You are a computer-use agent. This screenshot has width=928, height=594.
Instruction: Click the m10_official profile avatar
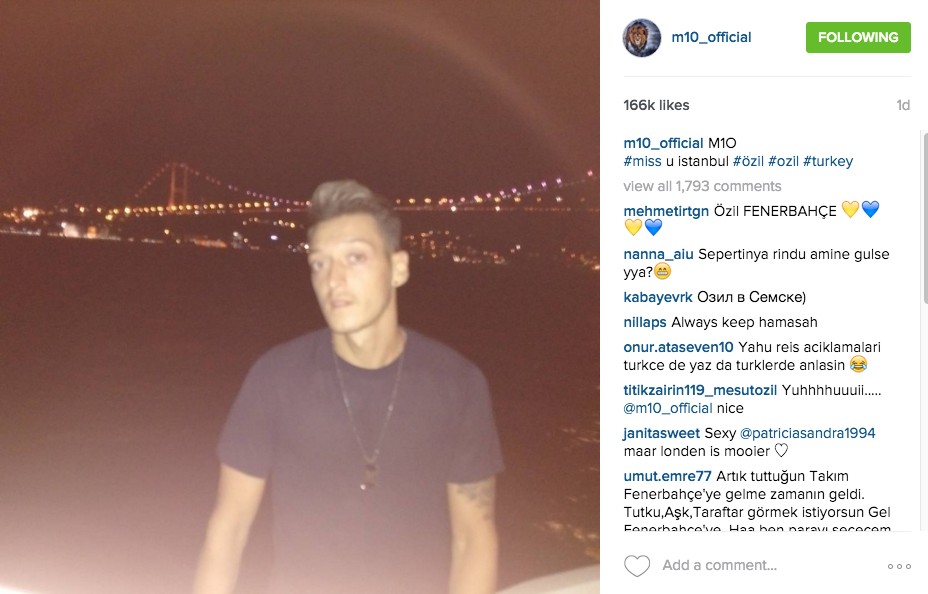[642, 38]
